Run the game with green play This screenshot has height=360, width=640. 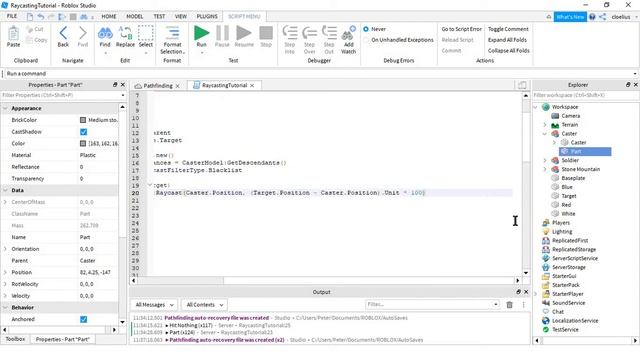tap(201, 33)
